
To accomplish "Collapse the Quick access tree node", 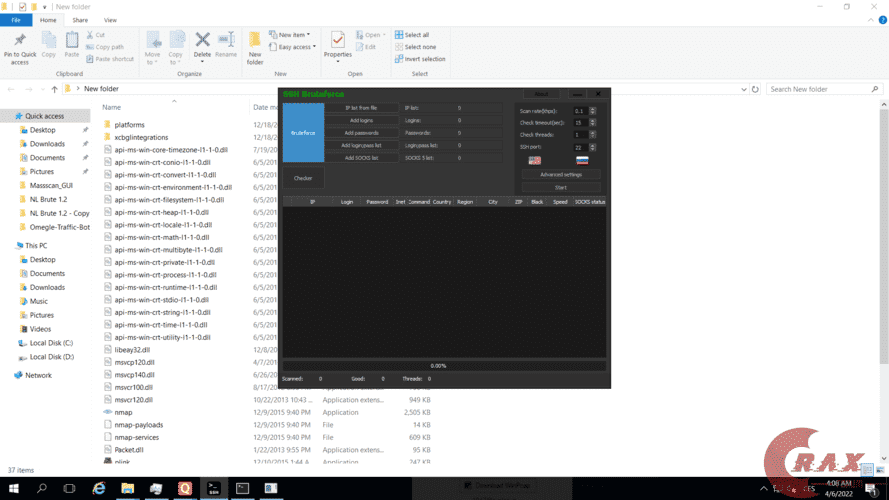I will tap(9, 116).
